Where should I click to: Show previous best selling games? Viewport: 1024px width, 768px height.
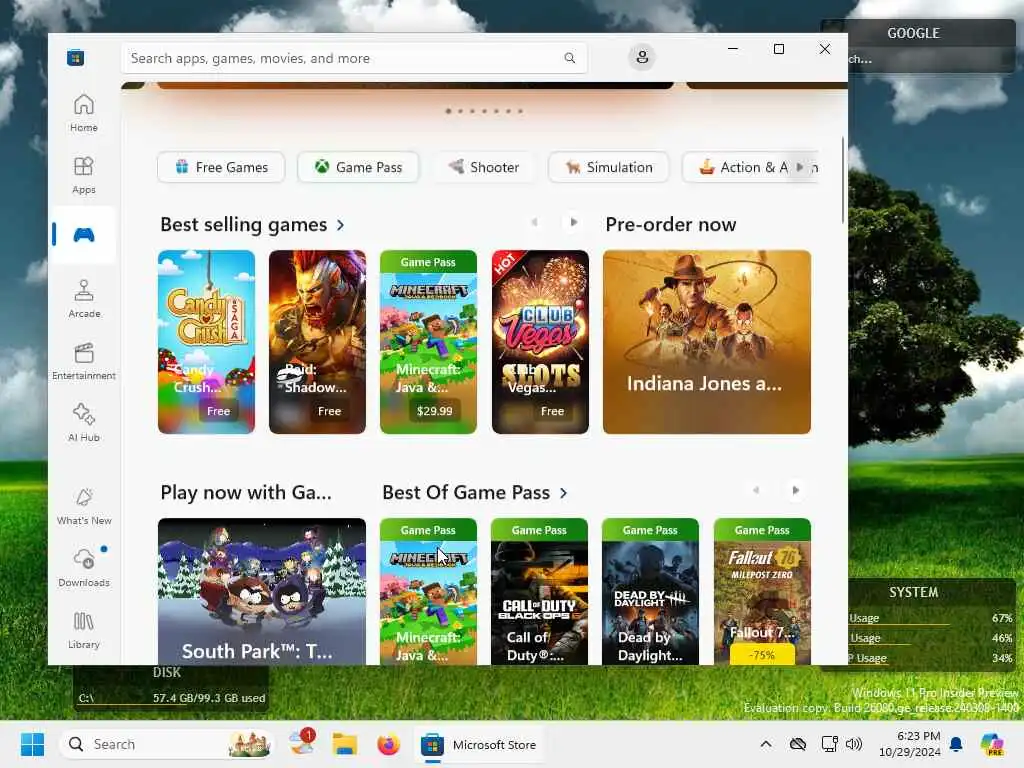click(534, 222)
